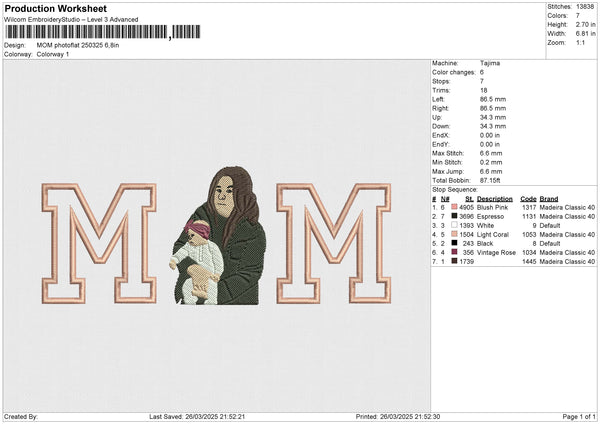Click the 'Description' column header
The width and height of the screenshot is (600, 424).
tap(495, 199)
